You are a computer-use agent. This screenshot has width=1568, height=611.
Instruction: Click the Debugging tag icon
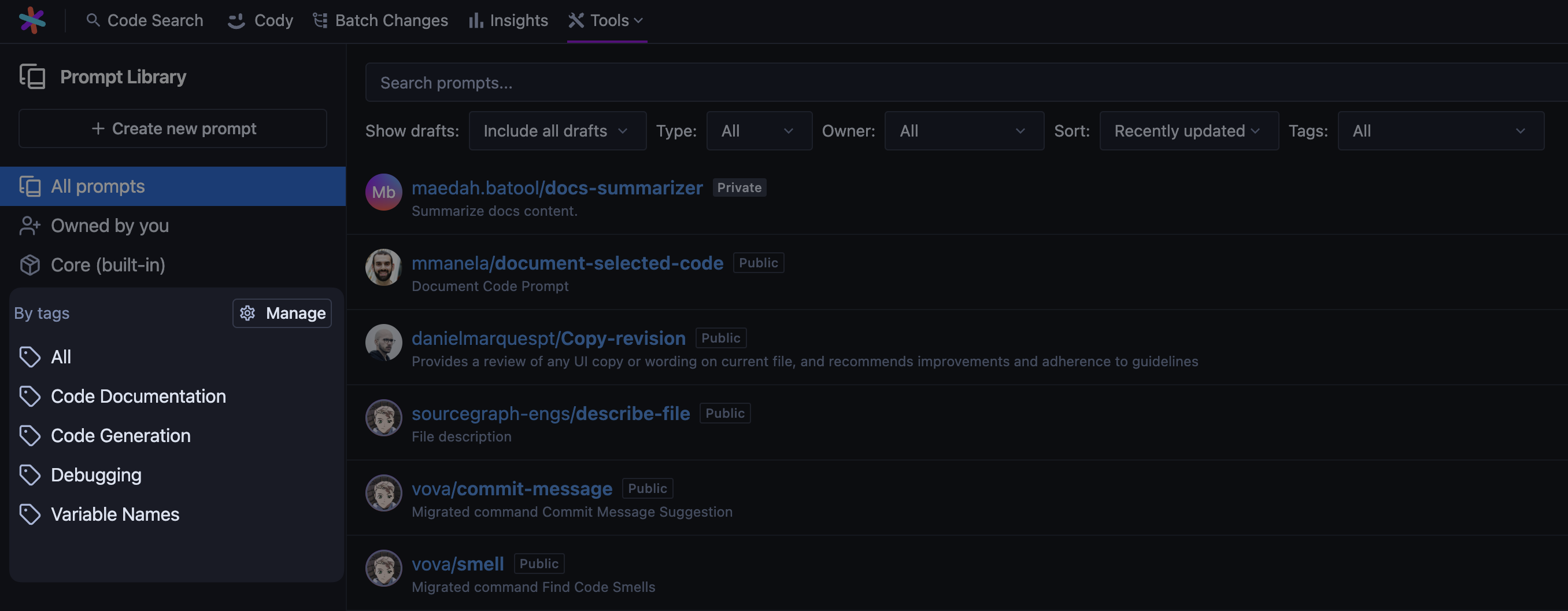(x=30, y=475)
